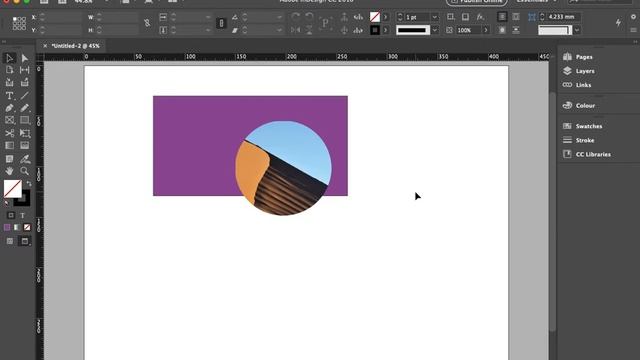640x360 pixels.
Task: Open the corner shape dropdown
Action: pos(577,30)
